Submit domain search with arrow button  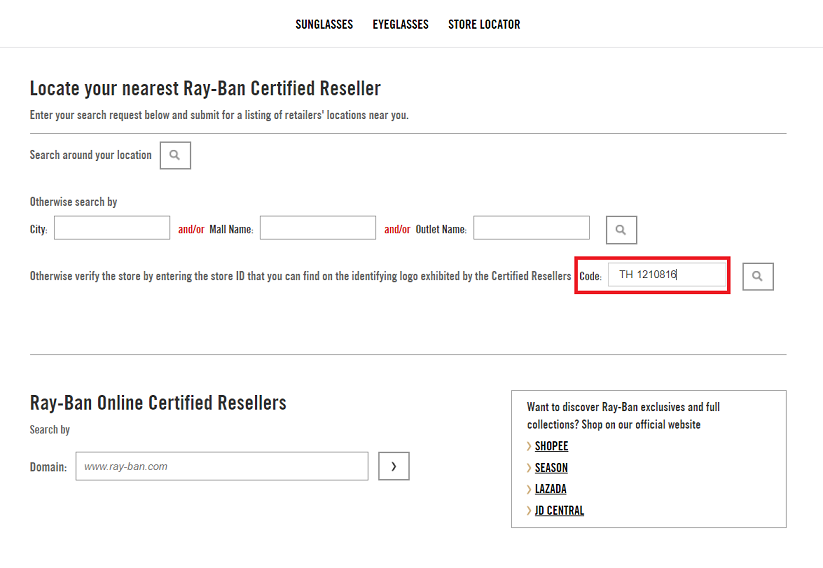coord(394,466)
